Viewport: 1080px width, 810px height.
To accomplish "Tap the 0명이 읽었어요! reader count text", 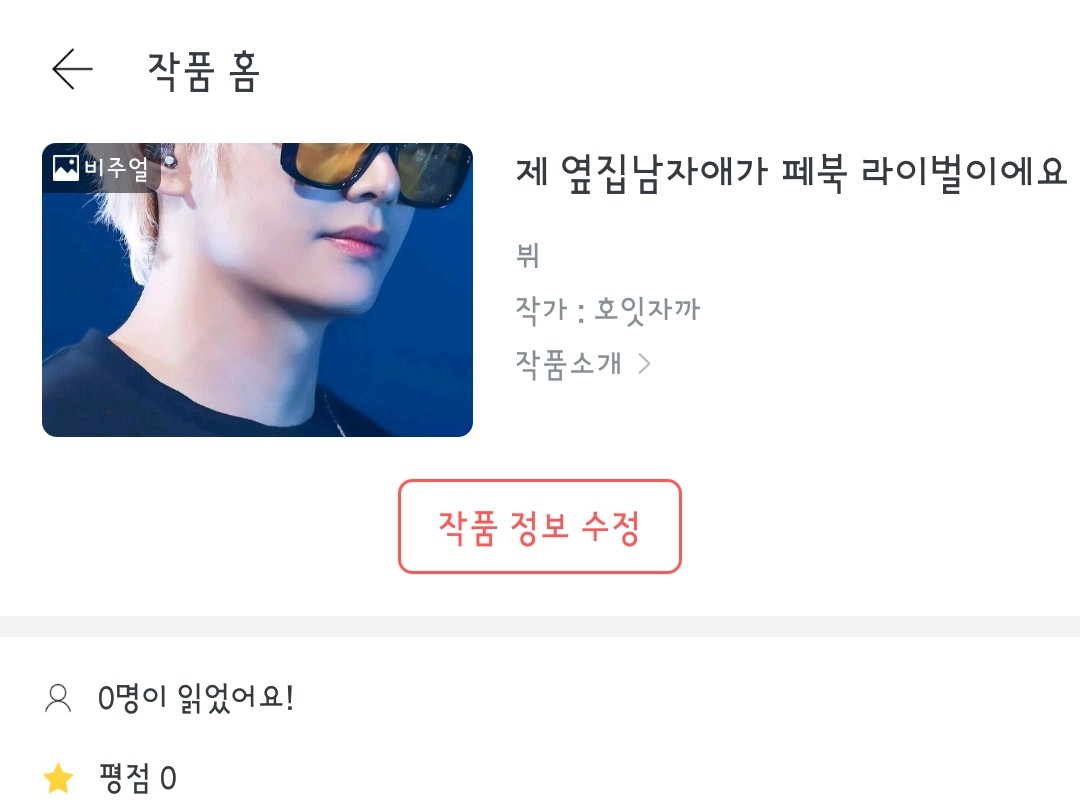I will (x=196, y=698).
